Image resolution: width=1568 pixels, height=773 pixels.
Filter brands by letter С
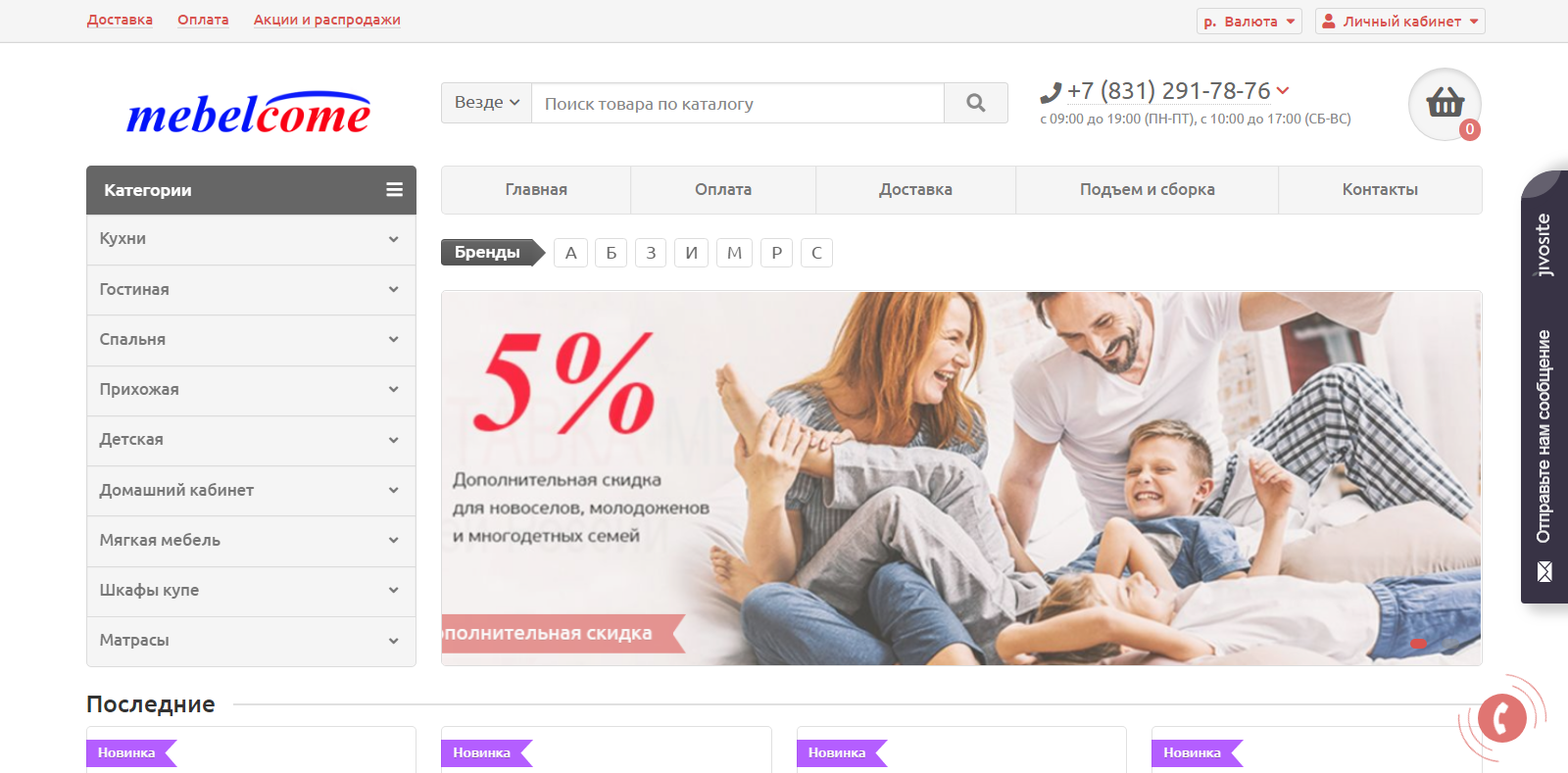(x=816, y=253)
